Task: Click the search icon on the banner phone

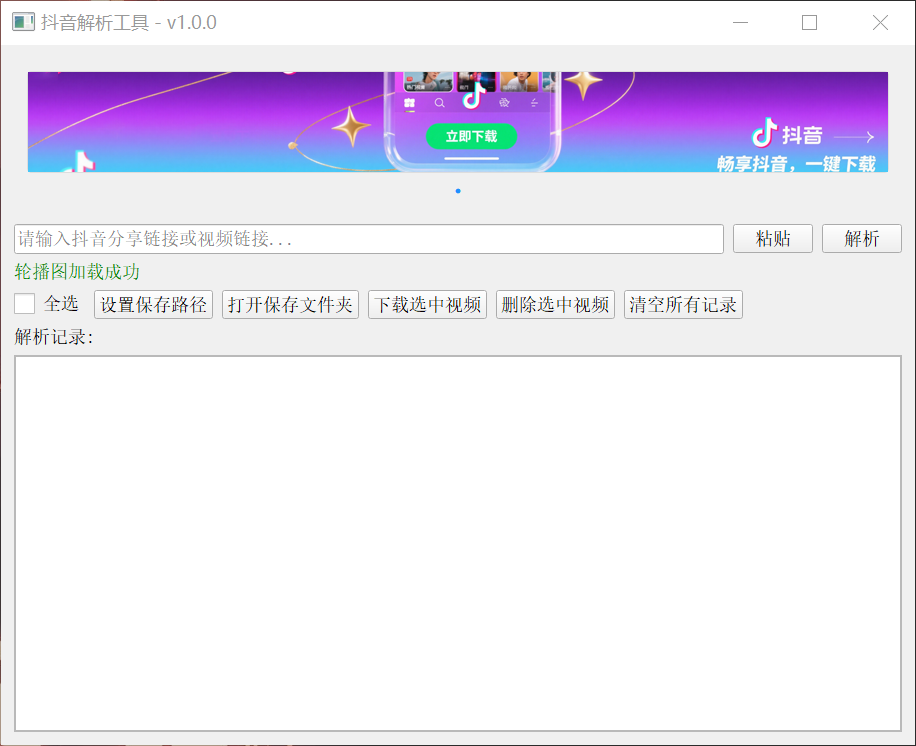Action: [439, 103]
